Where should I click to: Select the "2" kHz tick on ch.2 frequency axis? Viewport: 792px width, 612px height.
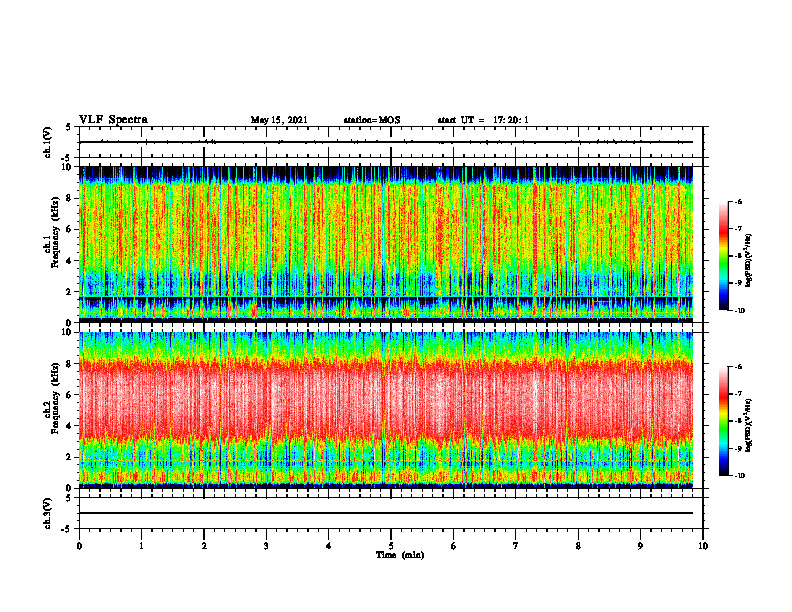(70, 457)
